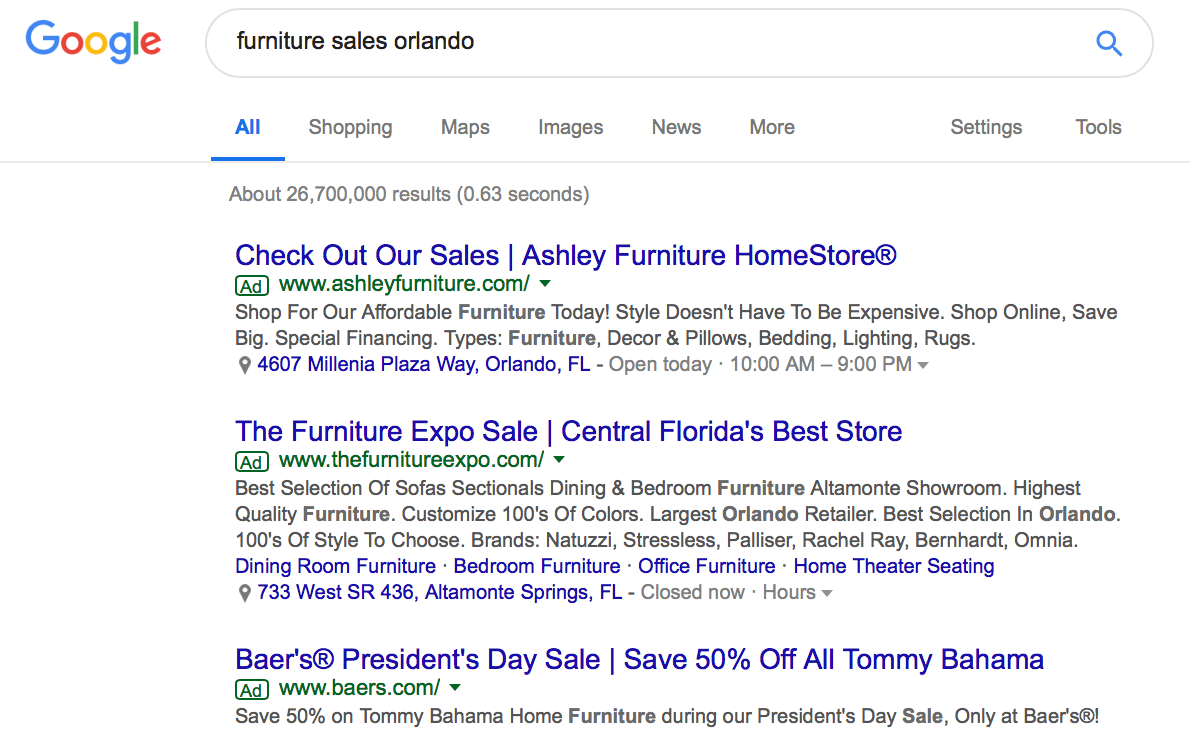The image size is (1190, 750).
Task: Click the Ad badge next to baers.com
Action: [x=252, y=689]
